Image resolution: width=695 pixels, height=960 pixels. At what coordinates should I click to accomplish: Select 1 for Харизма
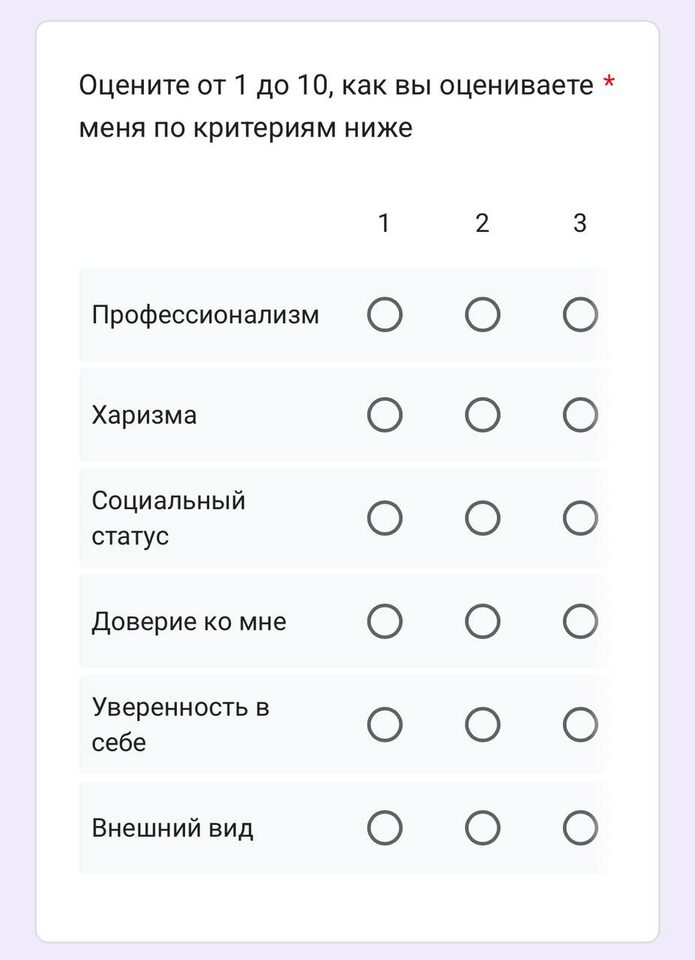click(x=385, y=415)
